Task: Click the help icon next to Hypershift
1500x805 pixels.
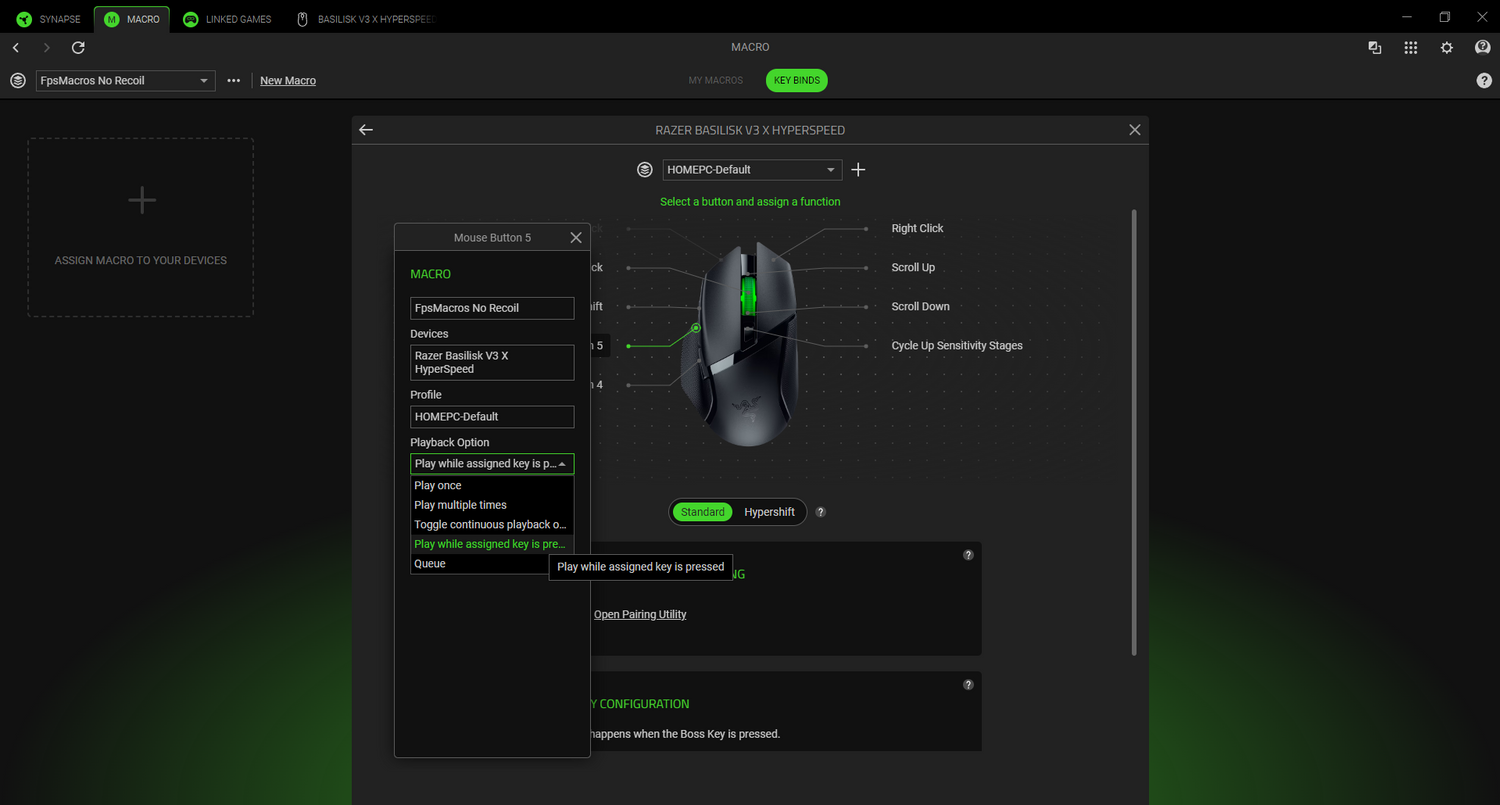Action: [820, 512]
